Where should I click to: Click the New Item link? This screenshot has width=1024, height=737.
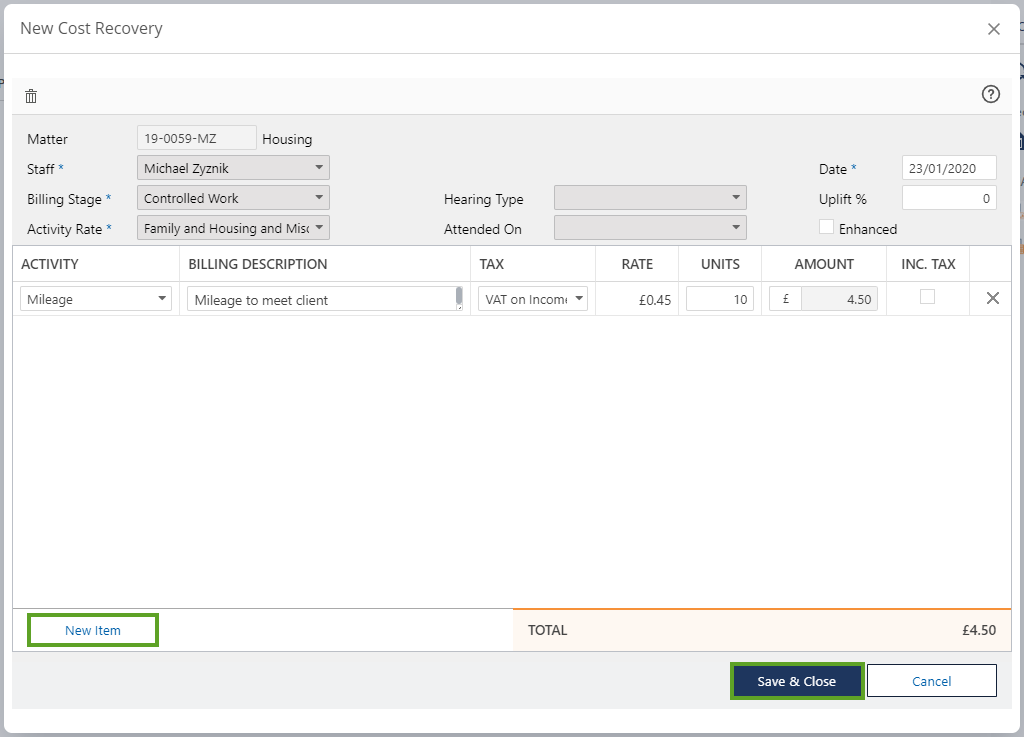pos(93,630)
